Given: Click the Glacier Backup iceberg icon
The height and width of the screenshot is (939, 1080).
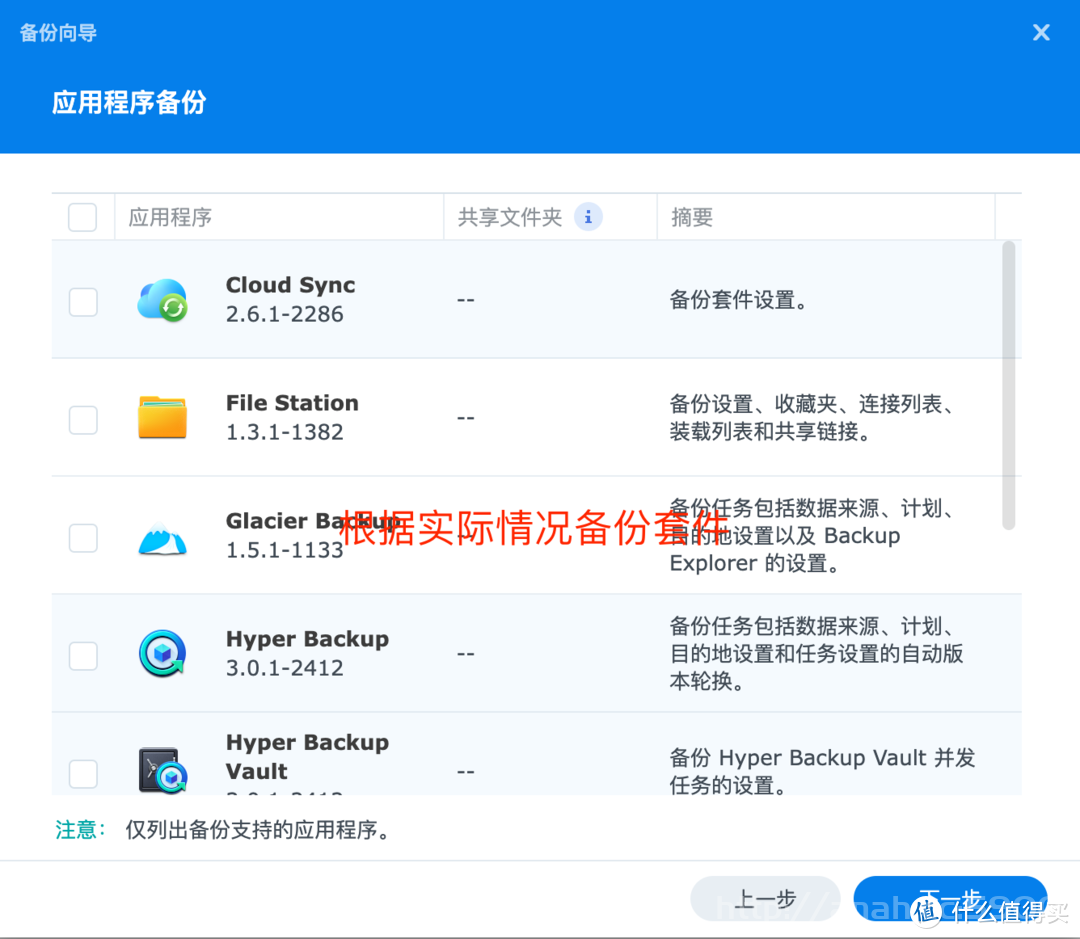Looking at the screenshot, I should (x=163, y=539).
